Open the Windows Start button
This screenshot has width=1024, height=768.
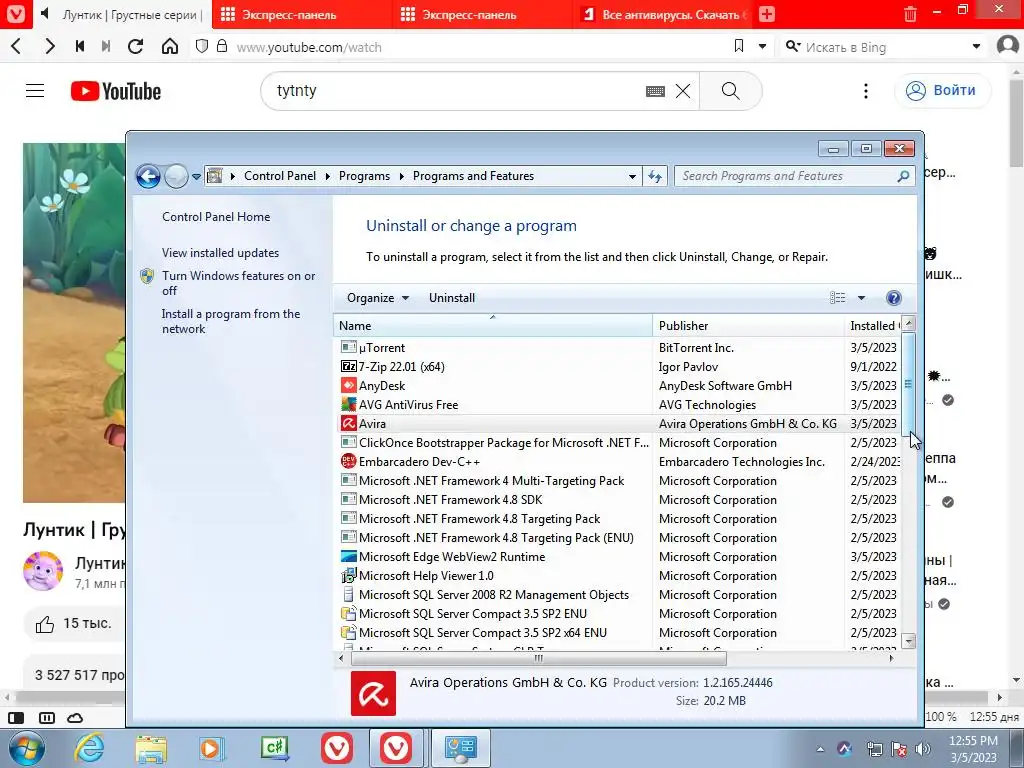(27, 748)
